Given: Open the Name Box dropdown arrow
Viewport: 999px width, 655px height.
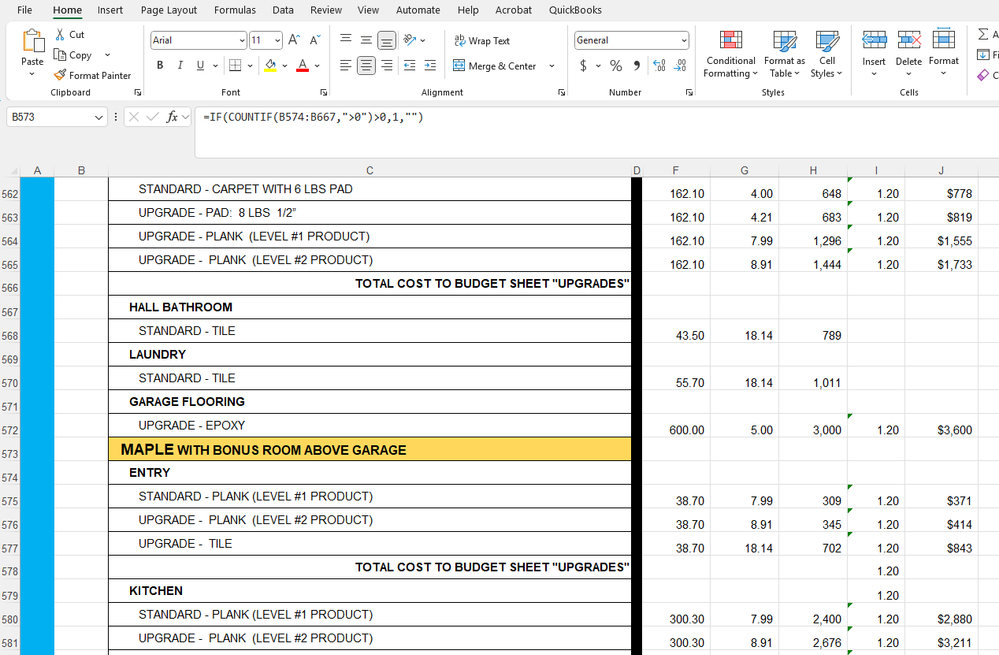Looking at the screenshot, I should [98, 117].
